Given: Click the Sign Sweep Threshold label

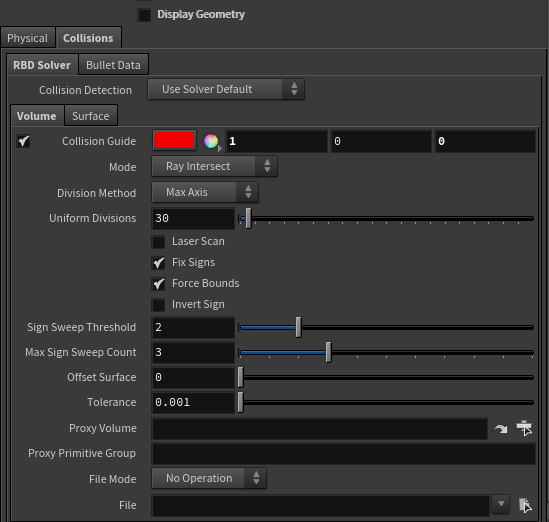Looking at the screenshot, I should (82, 327).
